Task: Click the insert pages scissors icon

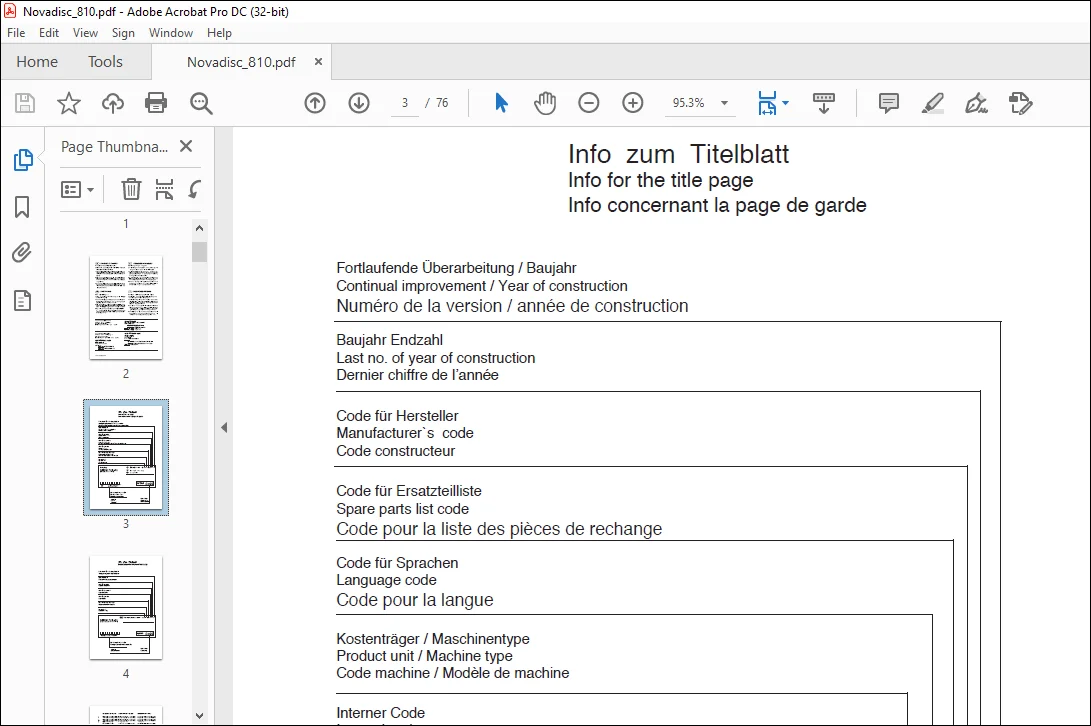Action: (x=164, y=189)
